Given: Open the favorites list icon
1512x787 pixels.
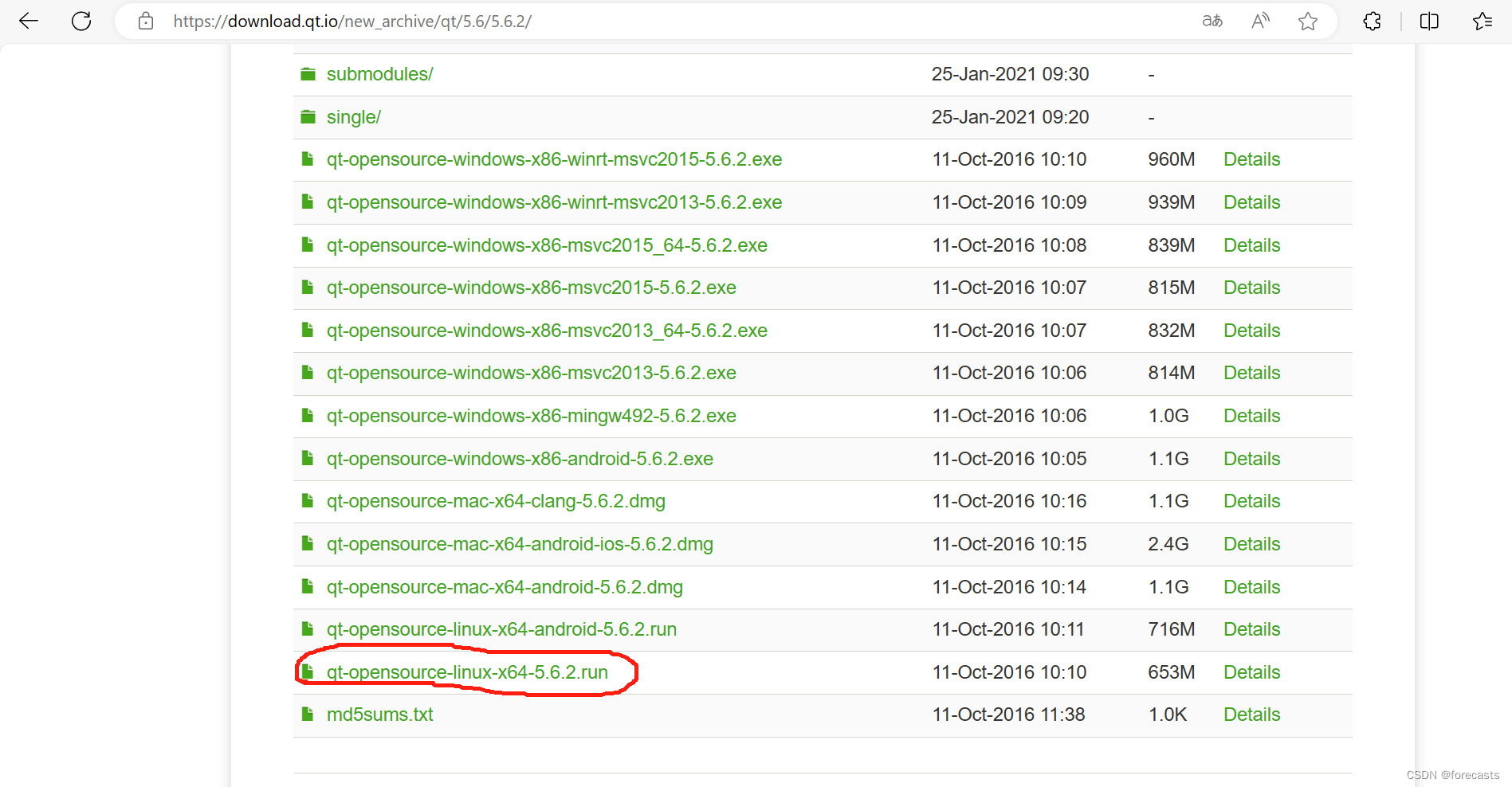Looking at the screenshot, I should point(1483,22).
